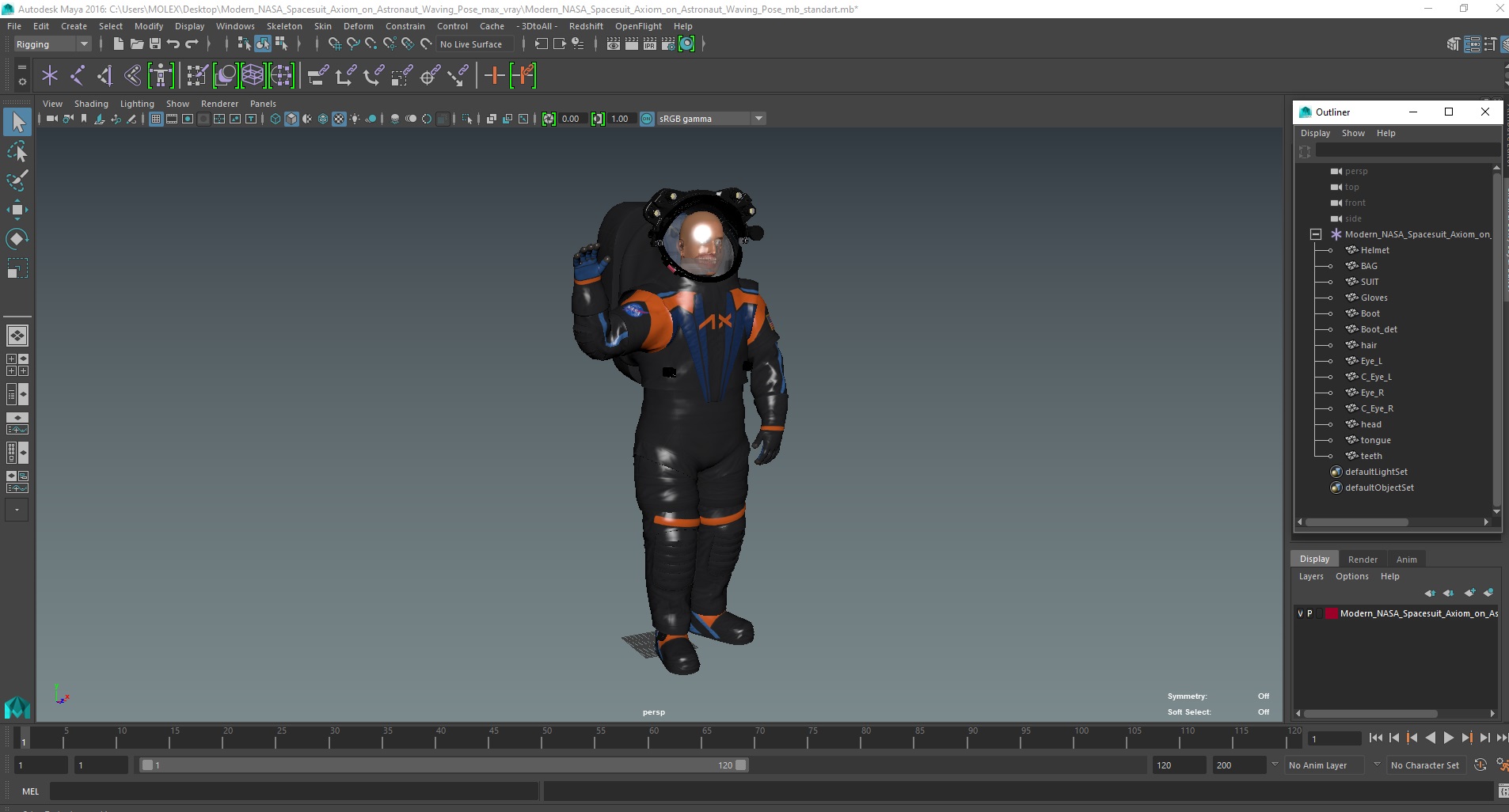The width and height of the screenshot is (1509, 812).
Task: Toggle the V visibility box of the layer
Action: [x=1300, y=613]
